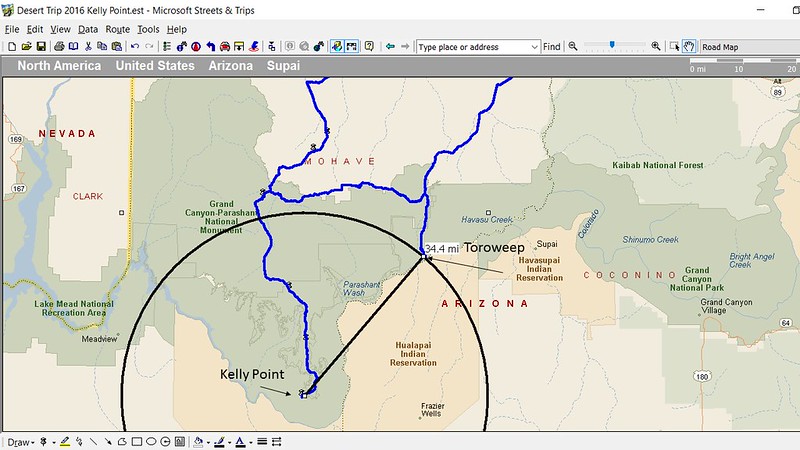Image resolution: width=800 pixels, height=450 pixels.
Task: Save the map with the floppy disk icon
Action: tap(41, 46)
